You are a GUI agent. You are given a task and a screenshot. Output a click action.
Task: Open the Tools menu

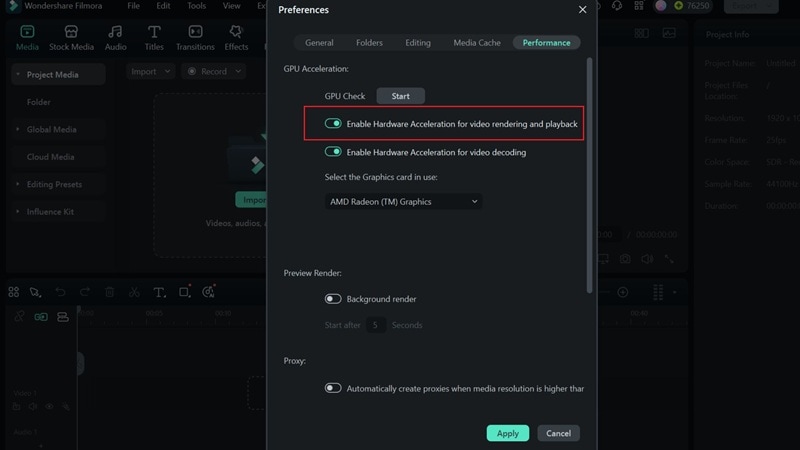click(196, 6)
